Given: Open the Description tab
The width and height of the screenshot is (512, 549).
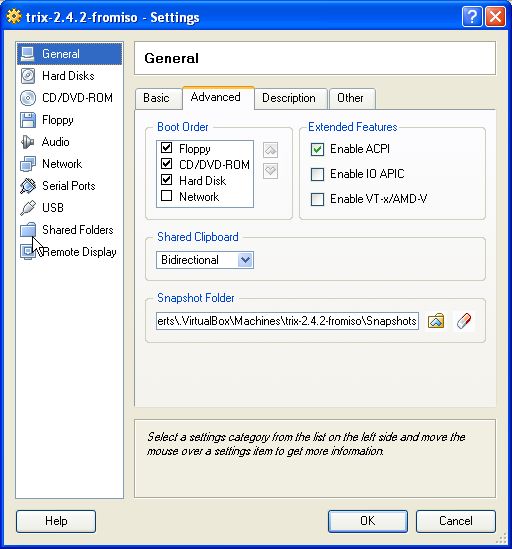Looking at the screenshot, I should tap(291, 98).
